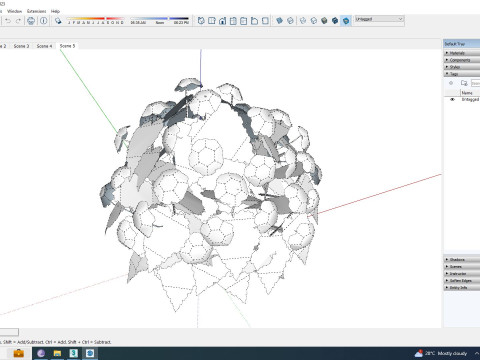This screenshot has width=480, height=360.
Task: Expand the Scenes panel
Action: [x=462, y=266]
